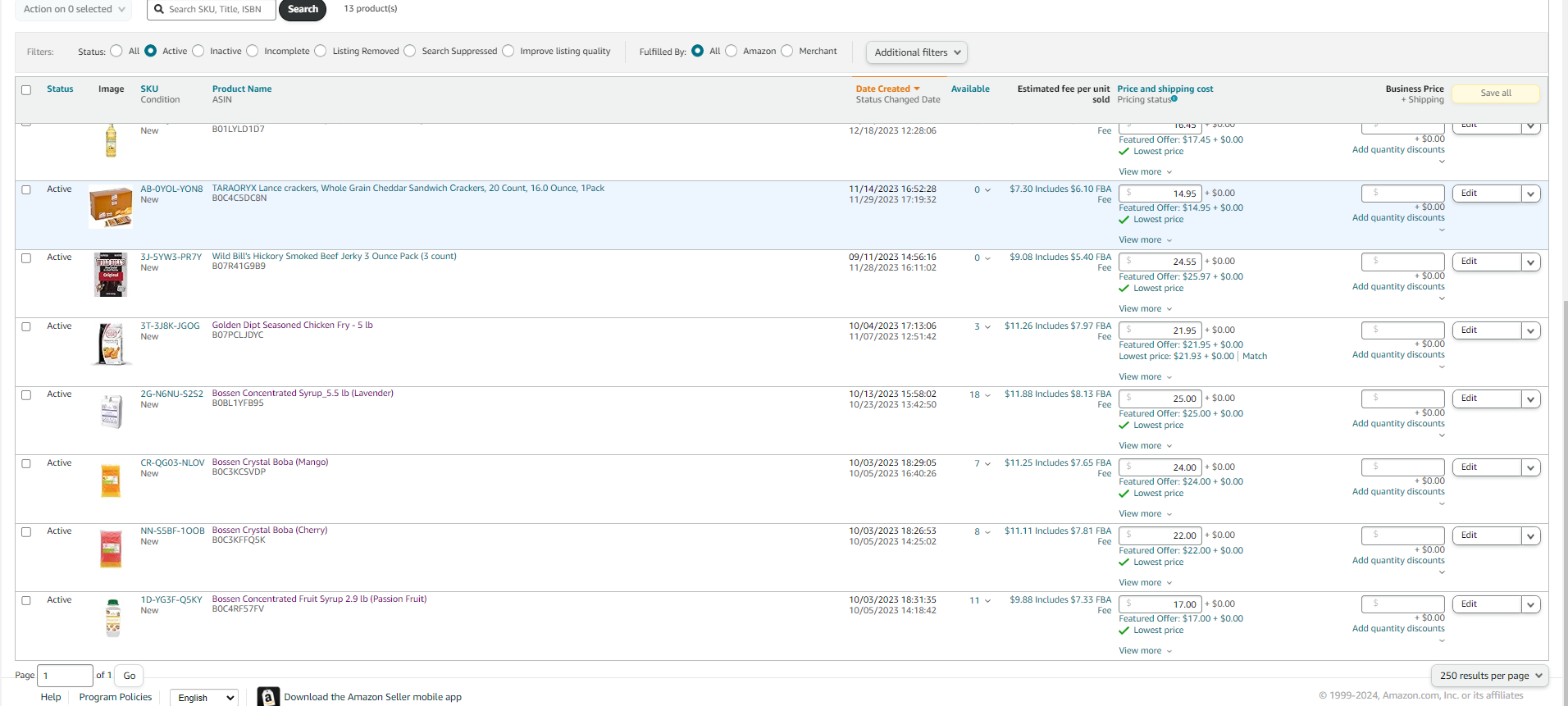Screen dimensions: 1568x706
Task: Sort by the Available column header
Action: point(970,89)
